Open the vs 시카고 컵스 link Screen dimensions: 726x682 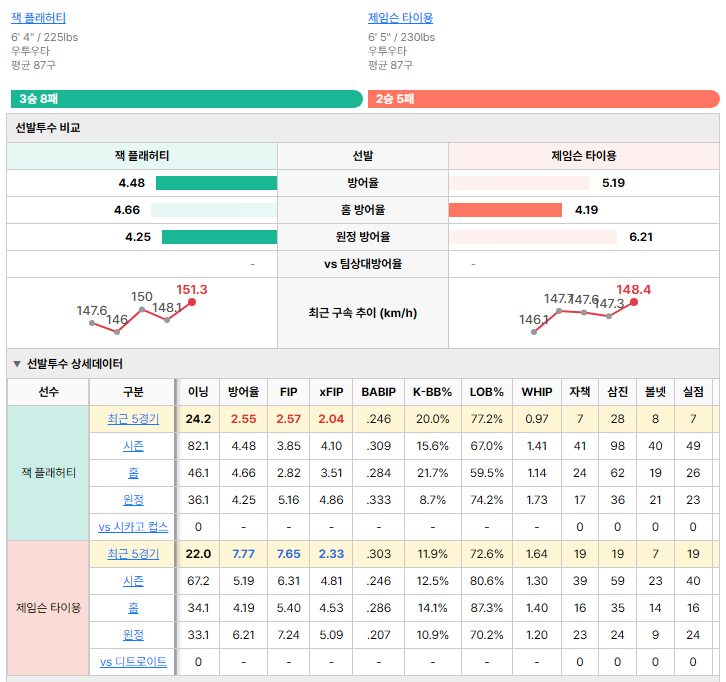click(133, 527)
